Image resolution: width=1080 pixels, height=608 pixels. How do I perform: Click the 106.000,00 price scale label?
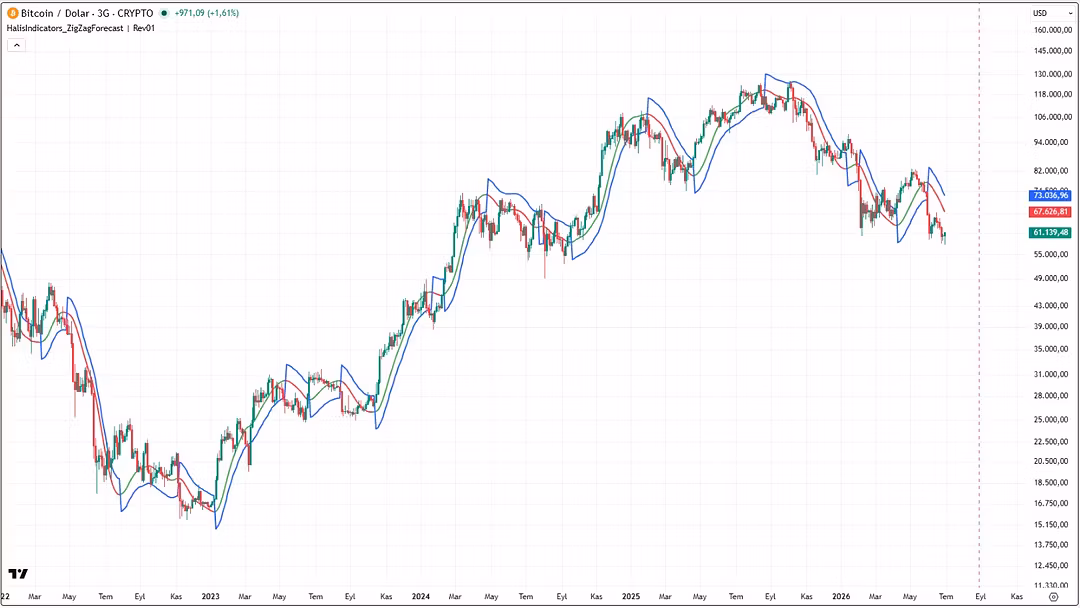1052,117
